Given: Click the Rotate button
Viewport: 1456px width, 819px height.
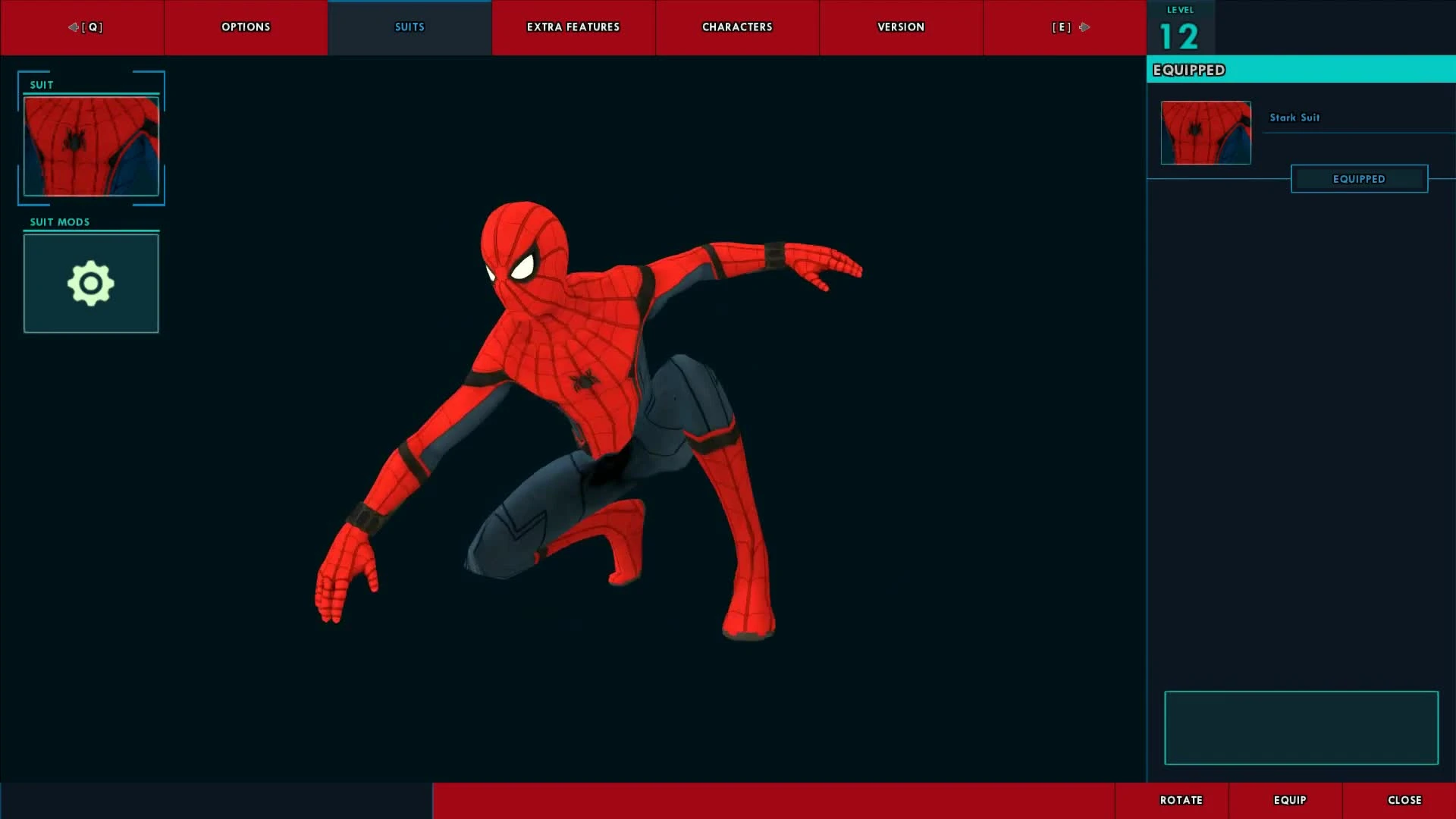Looking at the screenshot, I should coord(1181,800).
